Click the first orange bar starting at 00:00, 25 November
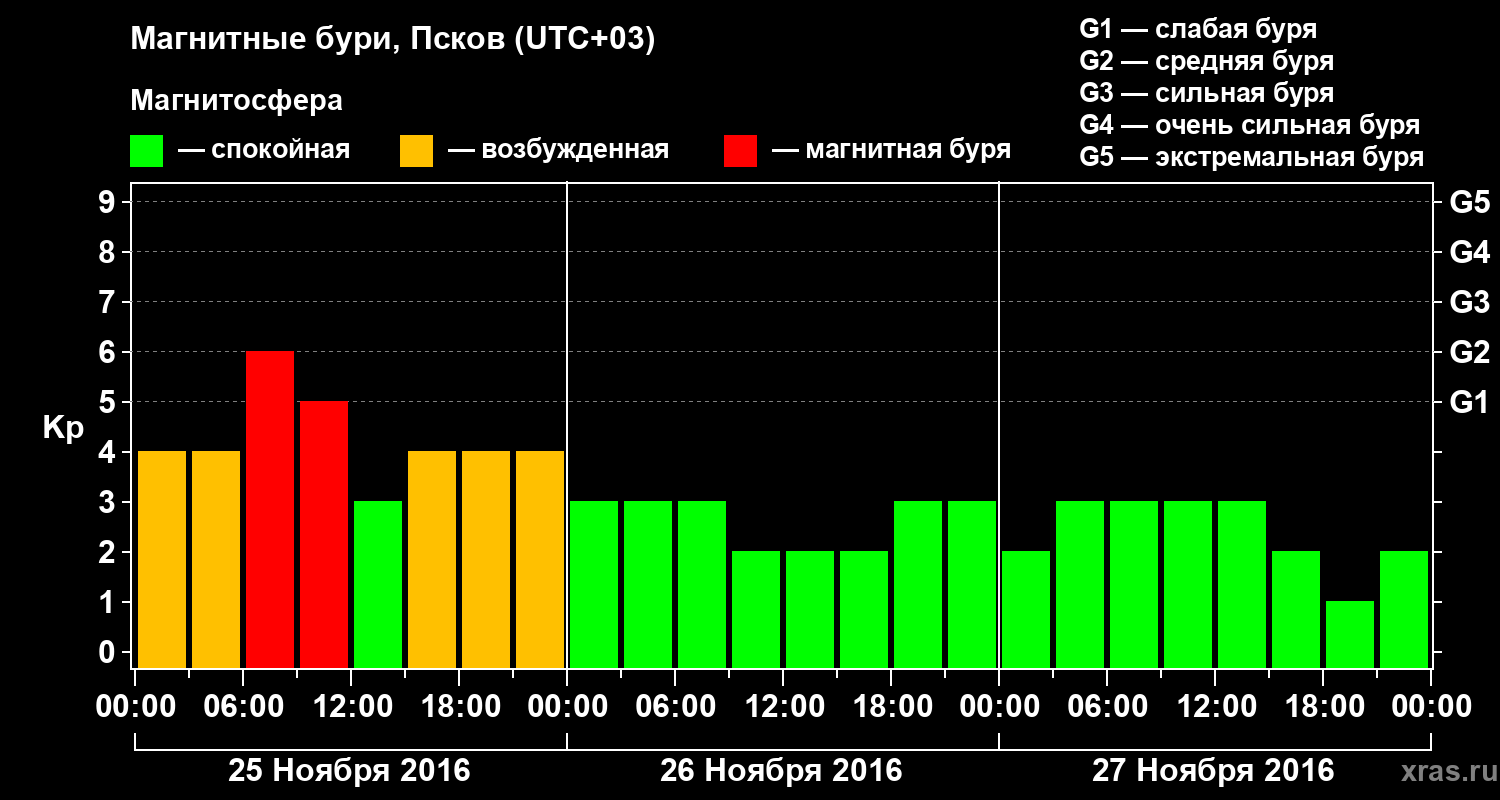Screen dimensions: 1500x800 pos(162,560)
